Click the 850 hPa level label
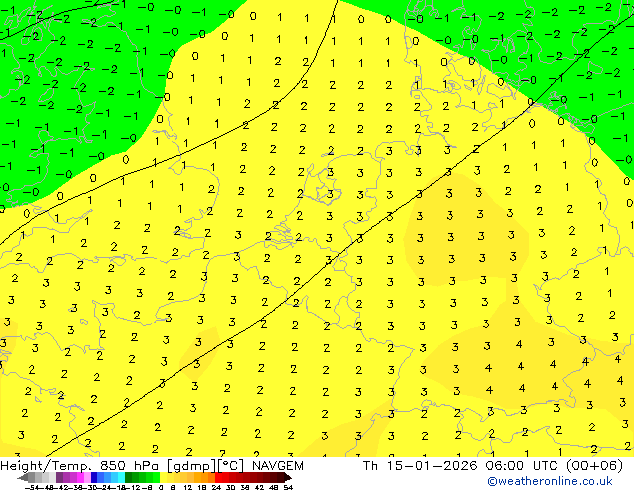This screenshot has width=634, height=490. pos(131,466)
